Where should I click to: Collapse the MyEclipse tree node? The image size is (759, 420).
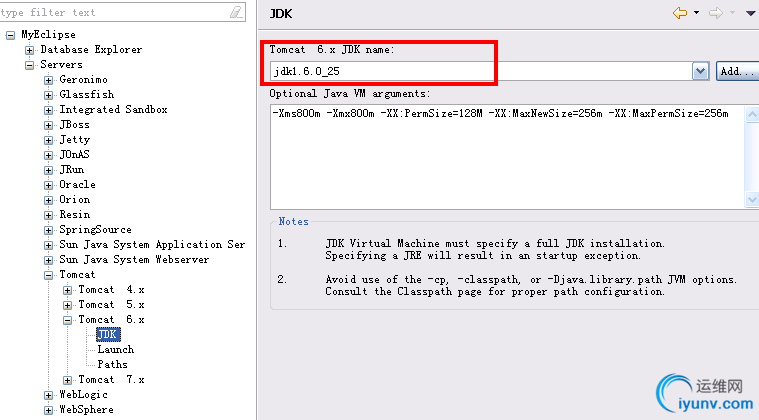10,35
